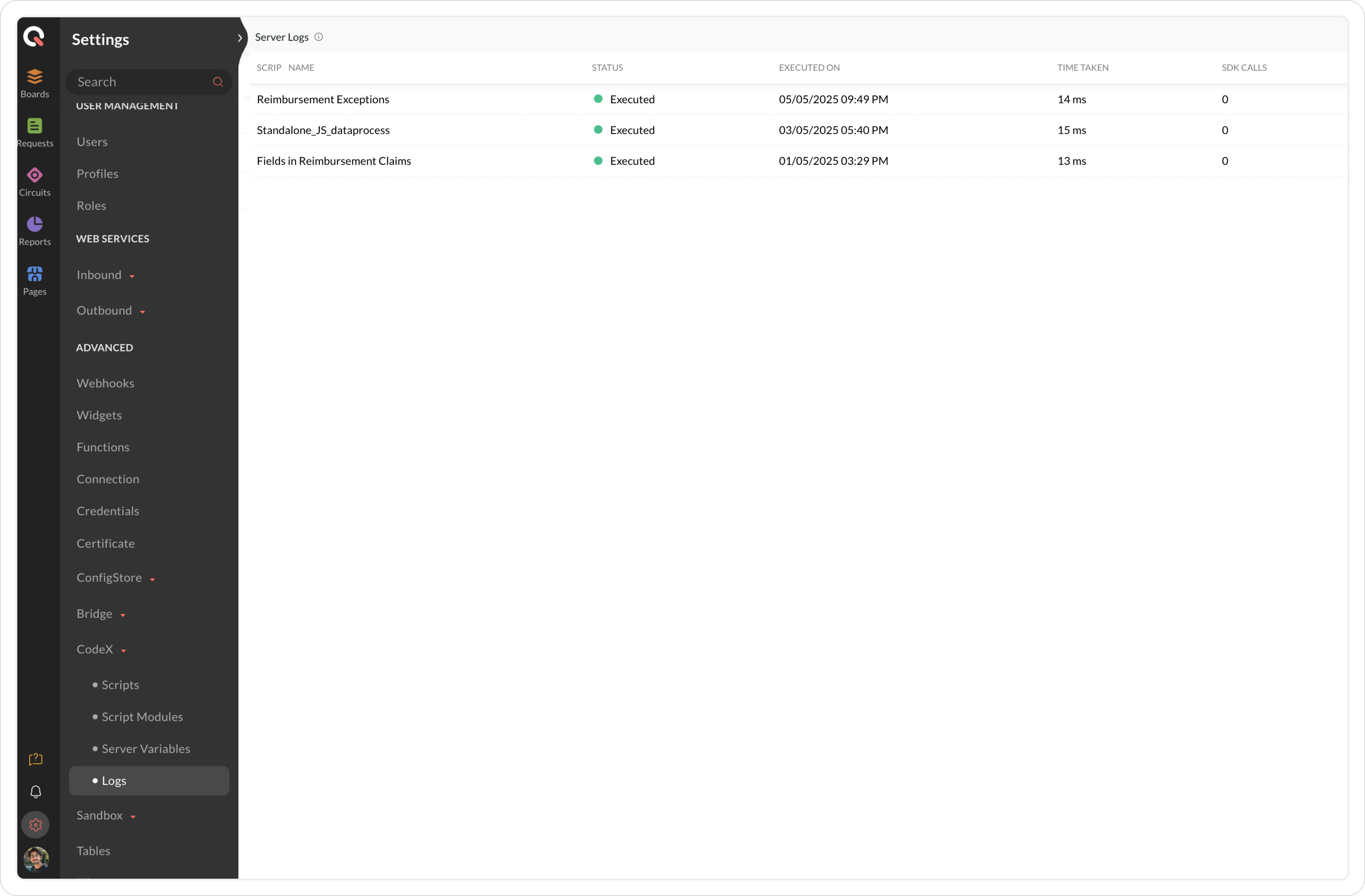Collapse the Settings panel chevron
Viewport: 1365px width, 896px height.
pyautogui.click(x=240, y=38)
